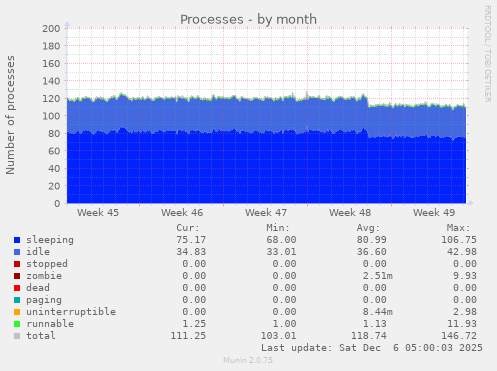
Task: Click the stopped legend color swatch
Action: pos(17,264)
